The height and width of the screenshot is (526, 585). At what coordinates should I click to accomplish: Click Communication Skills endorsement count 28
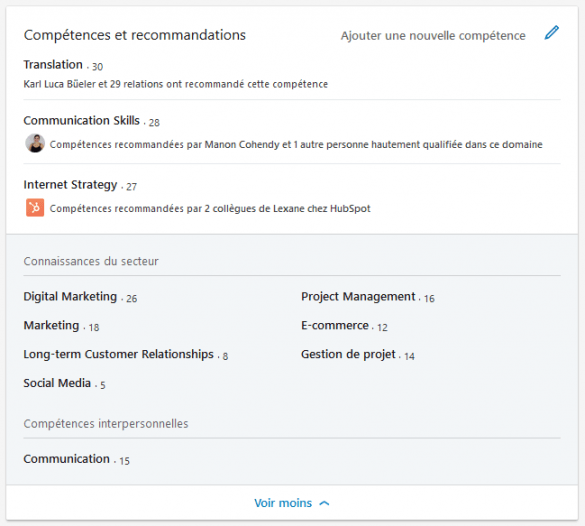pyautogui.click(x=154, y=123)
